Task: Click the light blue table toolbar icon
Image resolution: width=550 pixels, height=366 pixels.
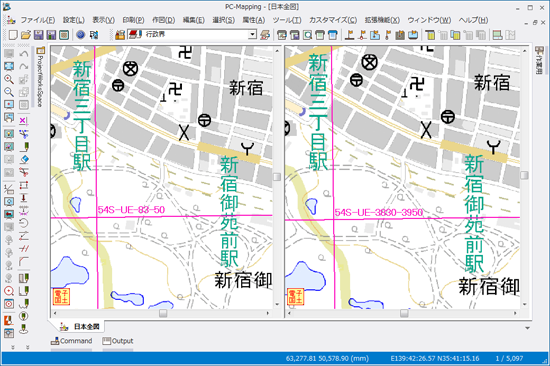Action: [x=333, y=35]
